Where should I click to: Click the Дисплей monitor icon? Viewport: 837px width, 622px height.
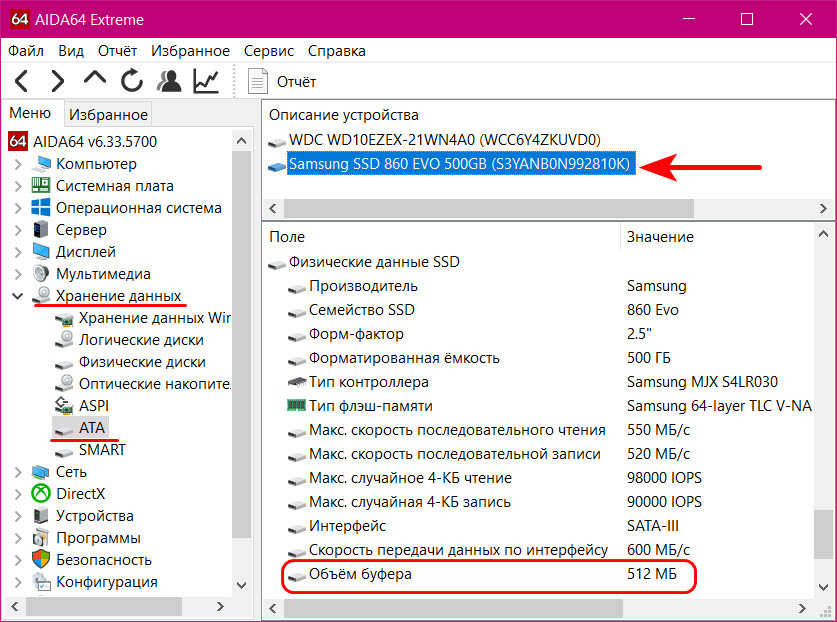pyautogui.click(x=41, y=251)
